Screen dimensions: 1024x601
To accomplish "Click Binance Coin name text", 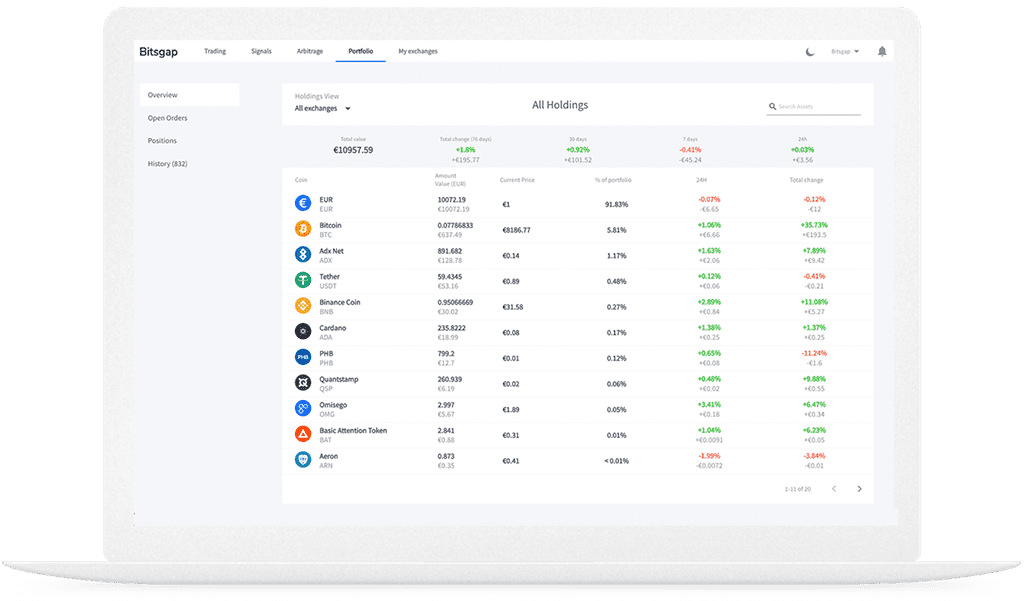I will pos(340,302).
